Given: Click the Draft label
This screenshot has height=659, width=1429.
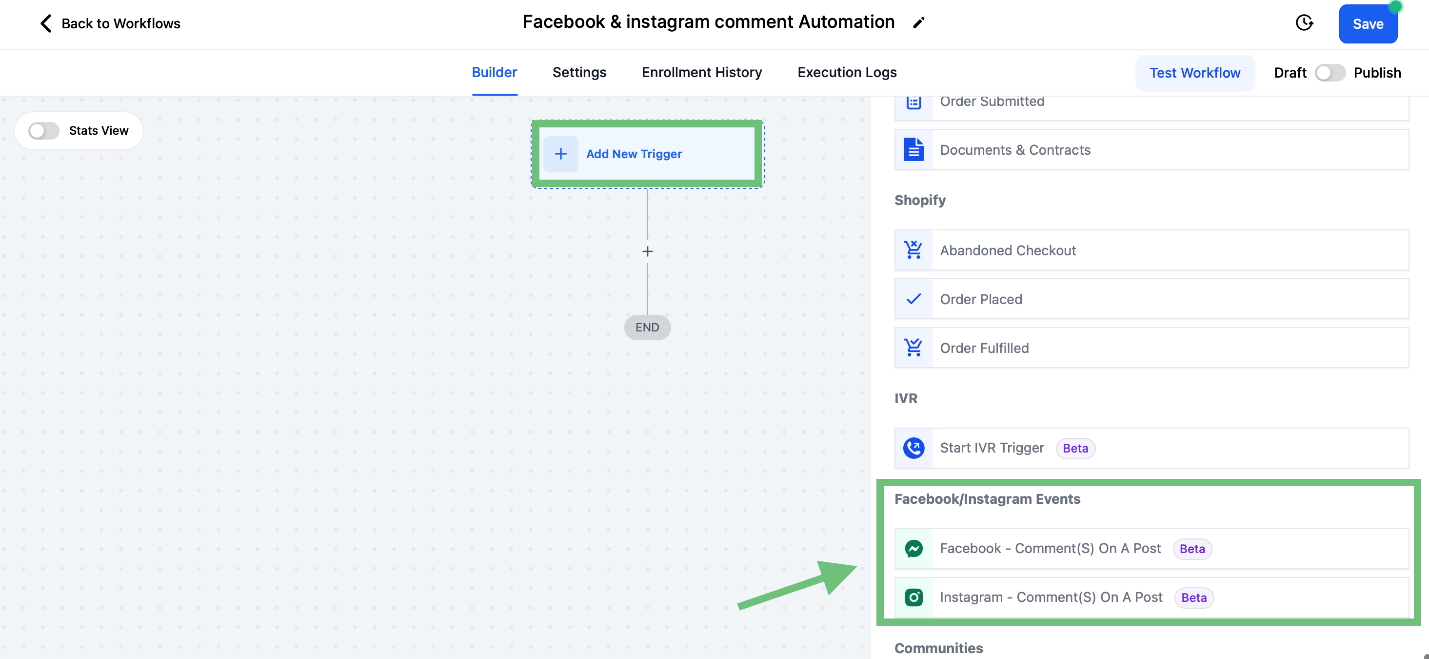Looking at the screenshot, I should [1290, 73].
